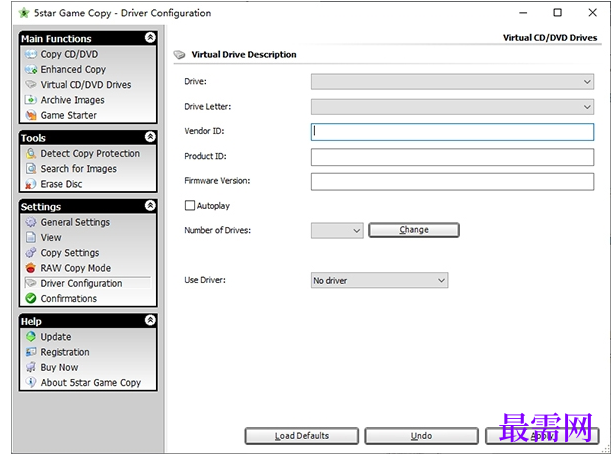This screenshot has height=459, width=611.
Task: Click the 5star Game Copy title bar star icon
Action: (24, 13)
